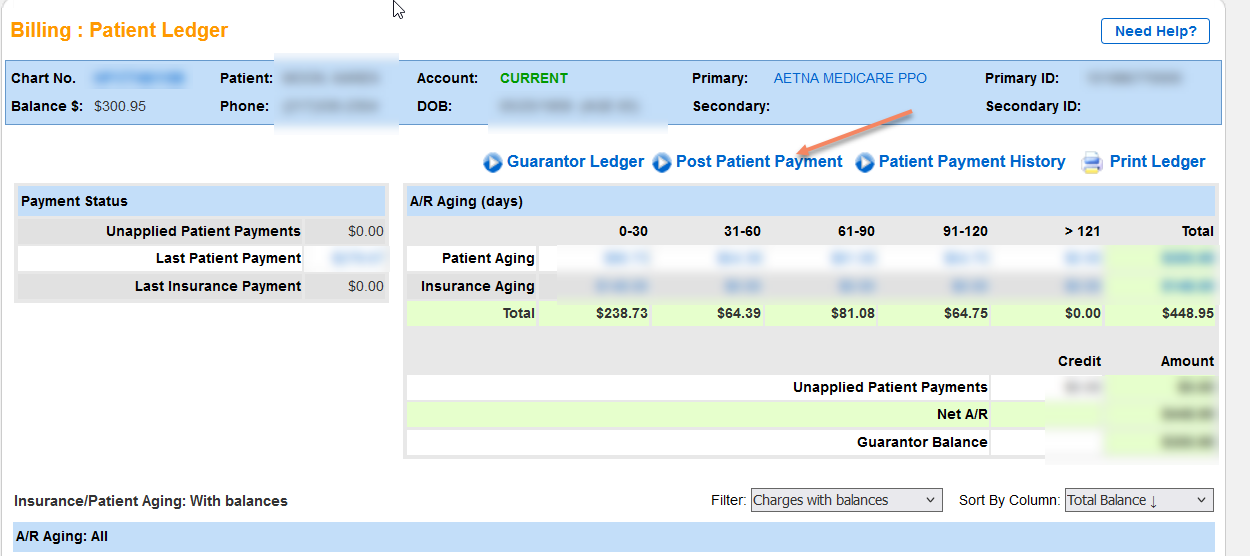Click the blurred Chart No. value
The width and height of the screenshot is (1250, 556).
click(x=139, y=78)
